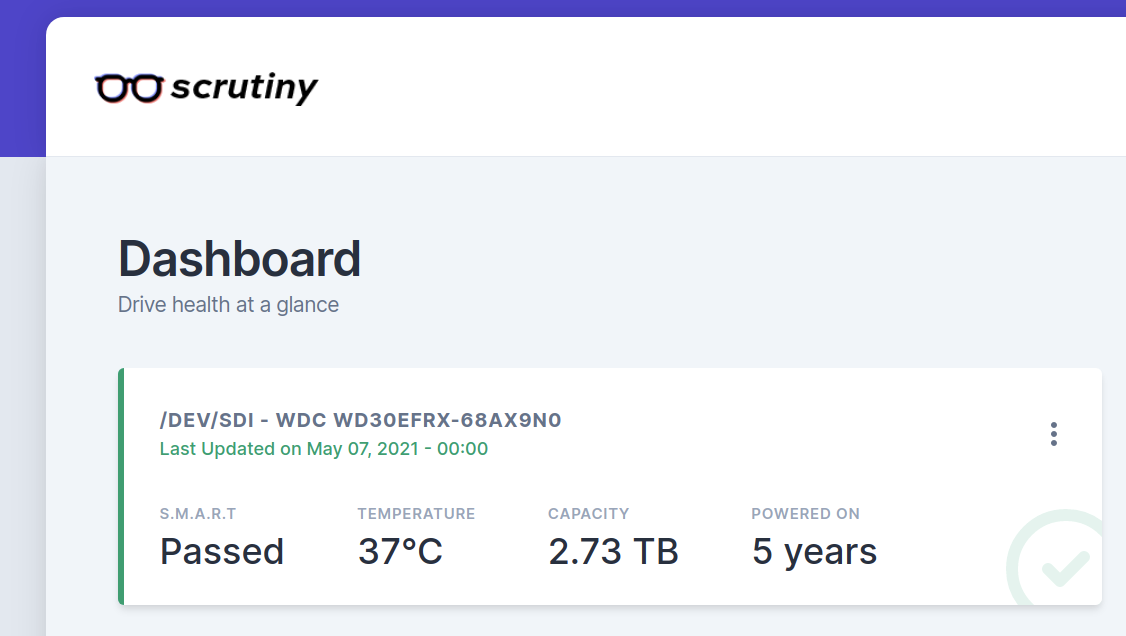Open the three-dot menu on the drive card
This screenshot has height=636, width=1126.
tap(1053, 434)
